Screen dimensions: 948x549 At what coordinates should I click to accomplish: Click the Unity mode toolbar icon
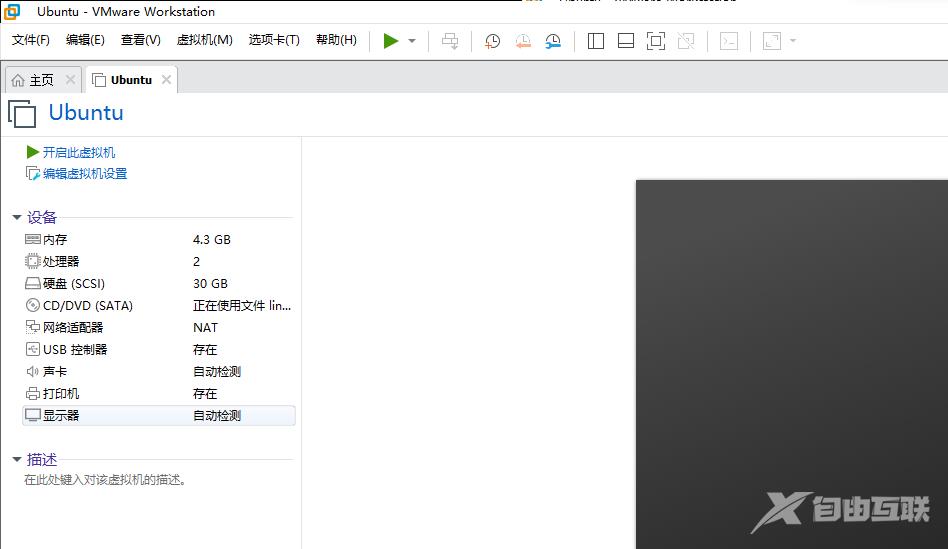686,41
